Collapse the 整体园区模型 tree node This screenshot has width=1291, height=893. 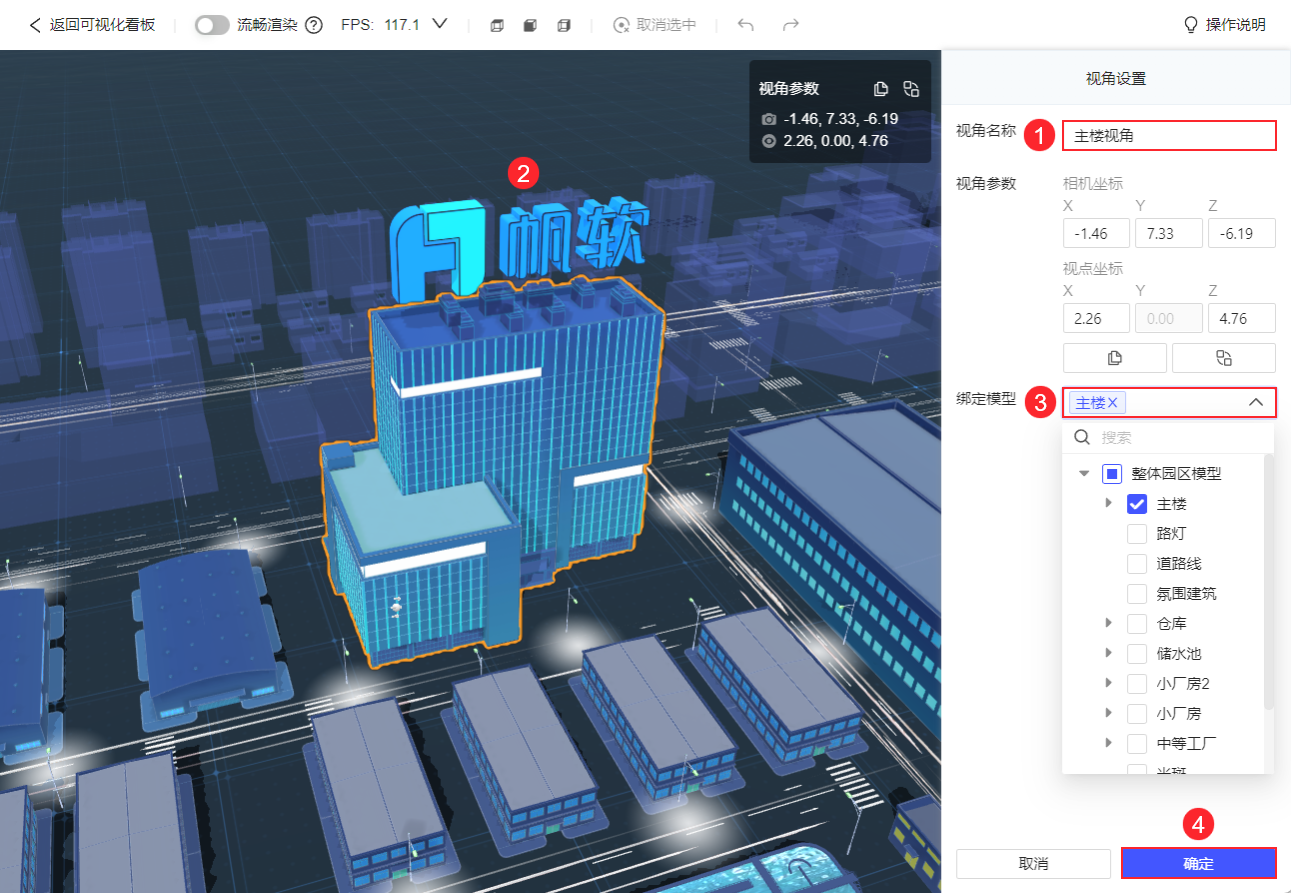(x=1084, y=474)
